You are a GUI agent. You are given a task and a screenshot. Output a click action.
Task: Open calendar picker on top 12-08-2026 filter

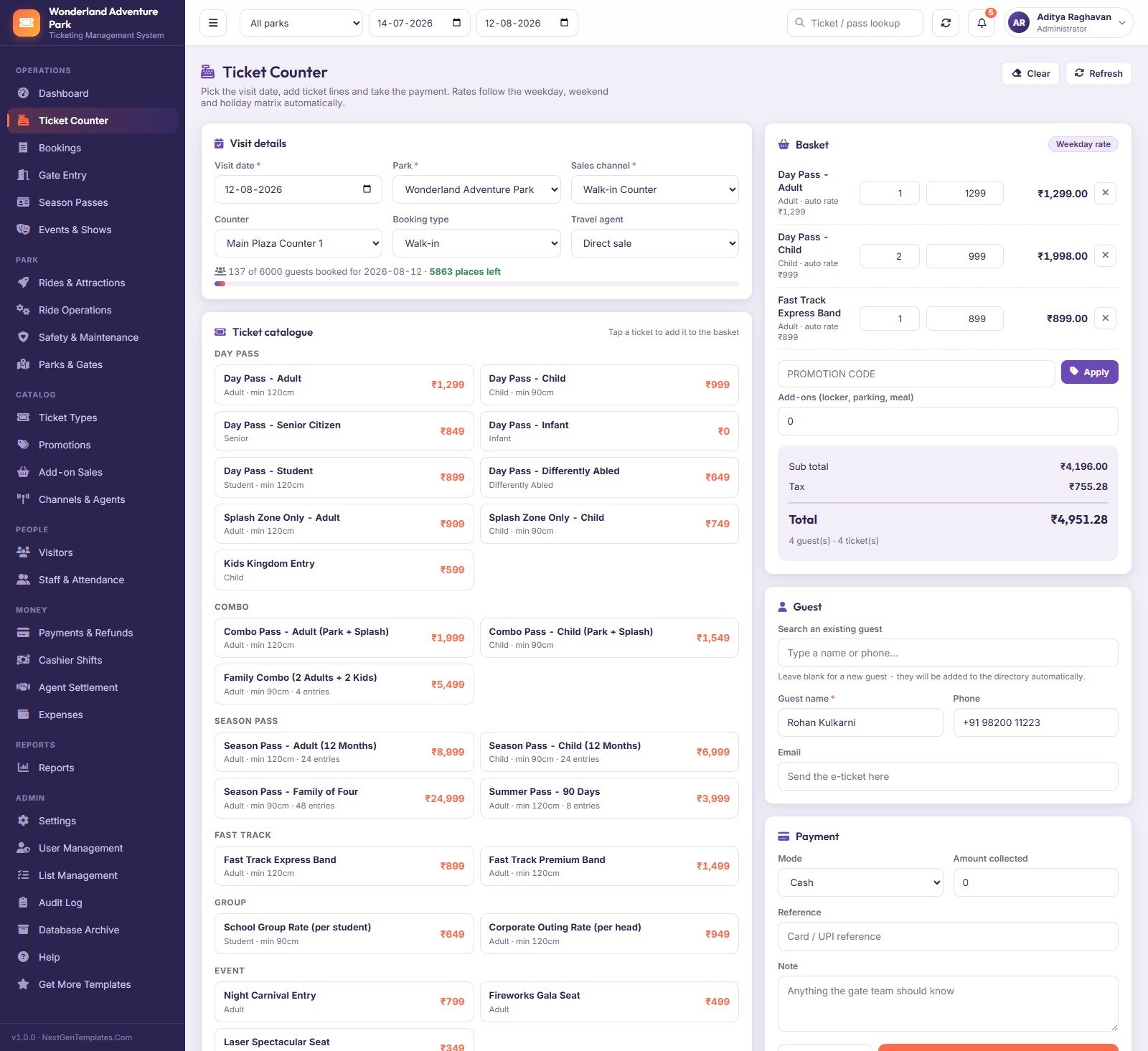(564, 23)
